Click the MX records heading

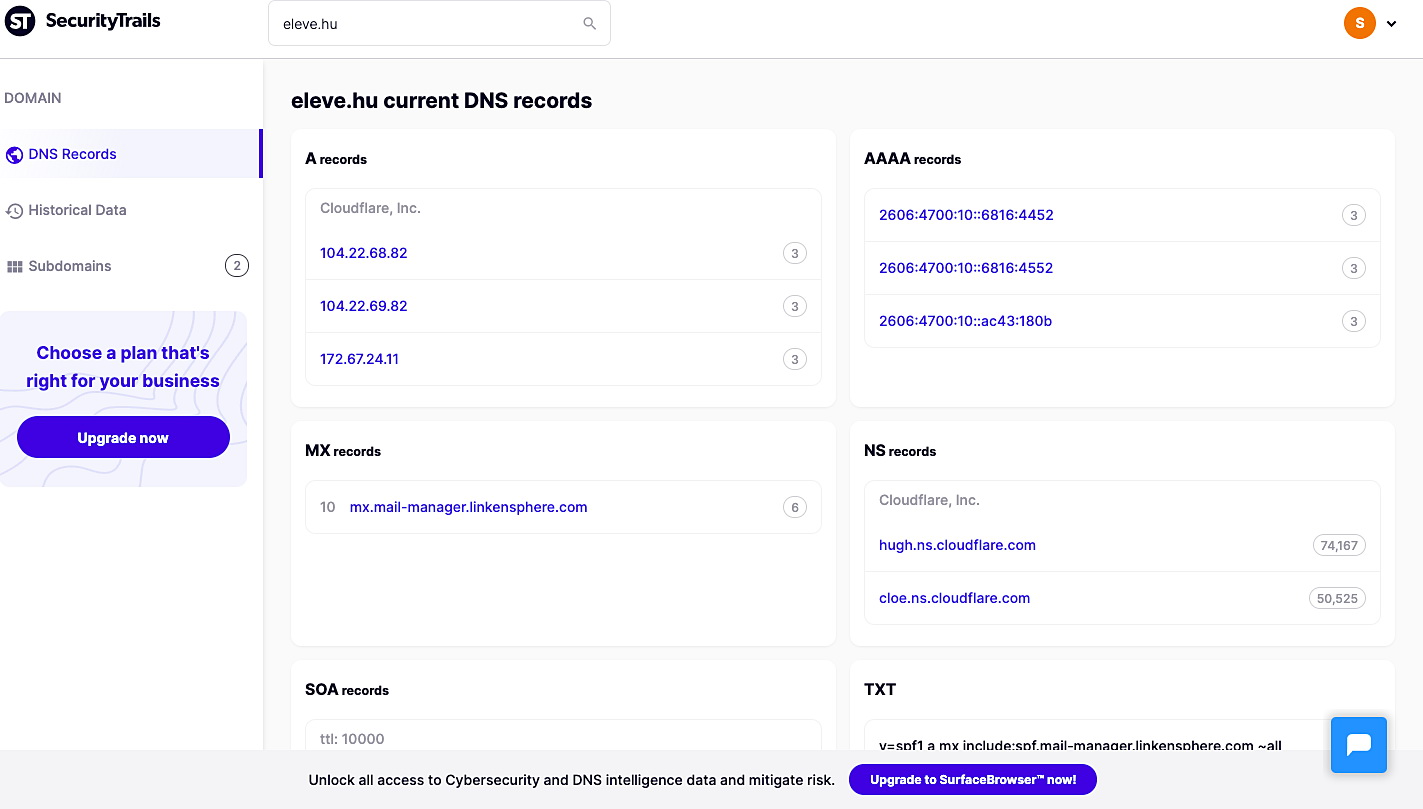pos(343,451)
